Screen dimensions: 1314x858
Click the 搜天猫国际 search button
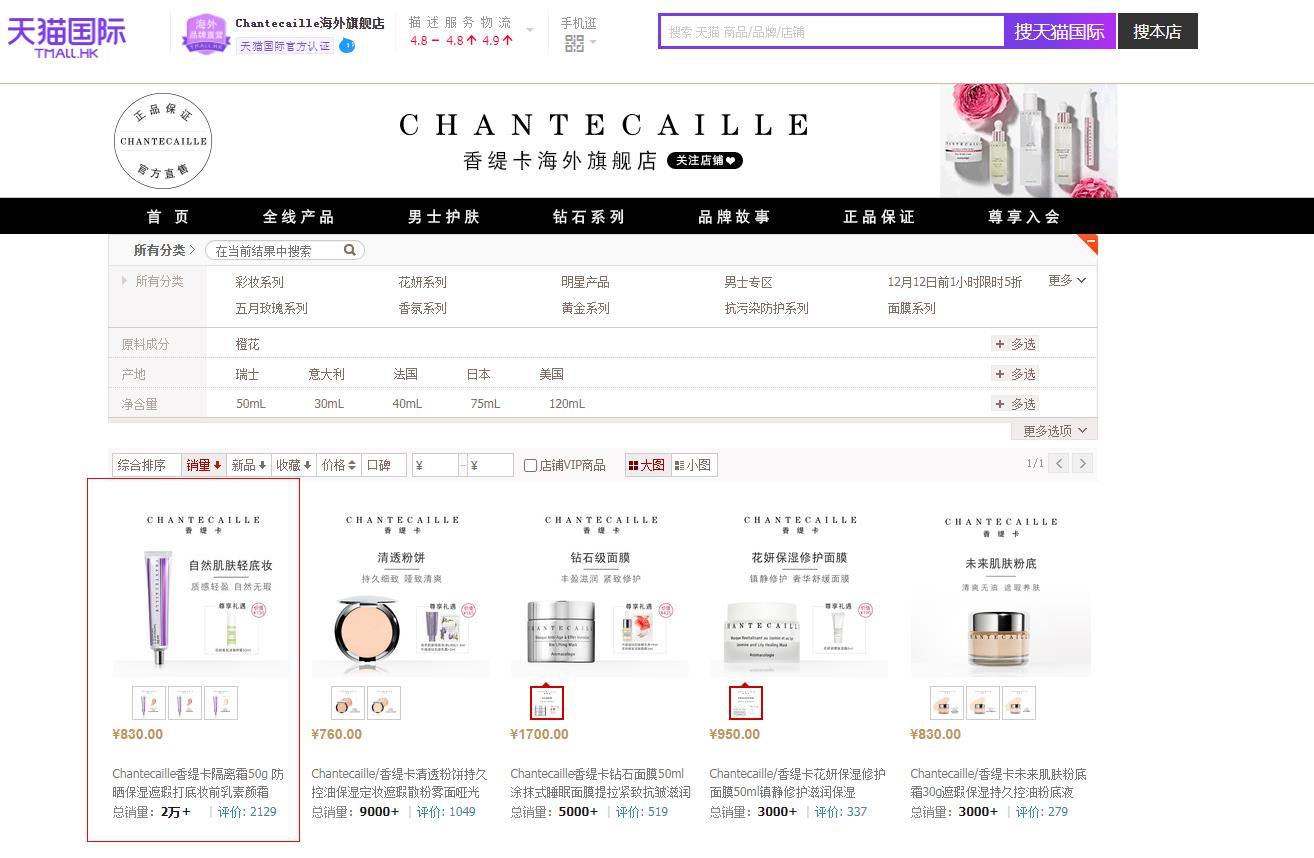(1060, 31)
